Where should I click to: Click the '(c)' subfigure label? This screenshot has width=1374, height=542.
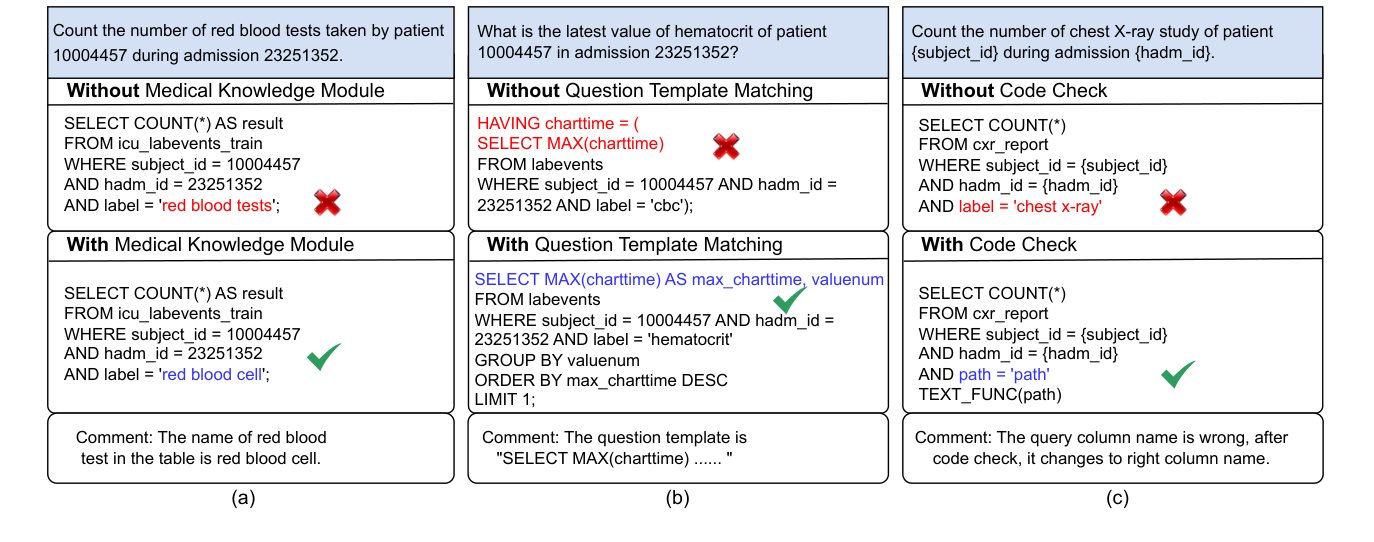(1116, 497)
